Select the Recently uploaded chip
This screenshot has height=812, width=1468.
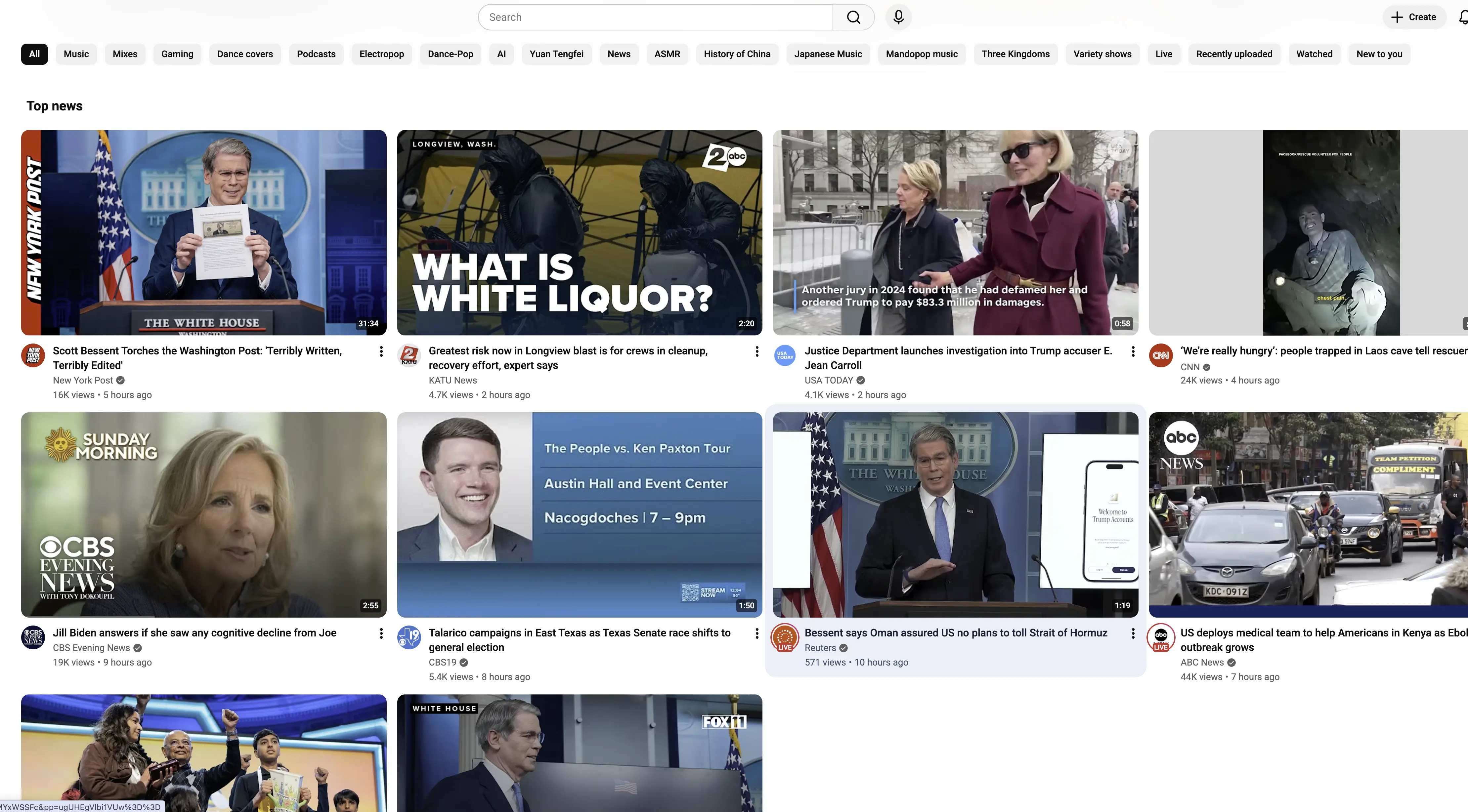pyautogui.click(x=1234, y=54)
